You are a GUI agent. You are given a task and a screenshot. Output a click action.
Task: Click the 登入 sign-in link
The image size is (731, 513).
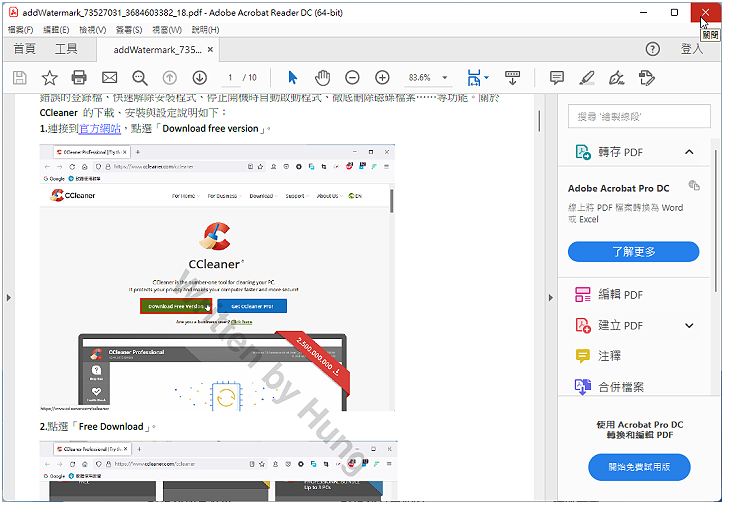coord(691,49)
